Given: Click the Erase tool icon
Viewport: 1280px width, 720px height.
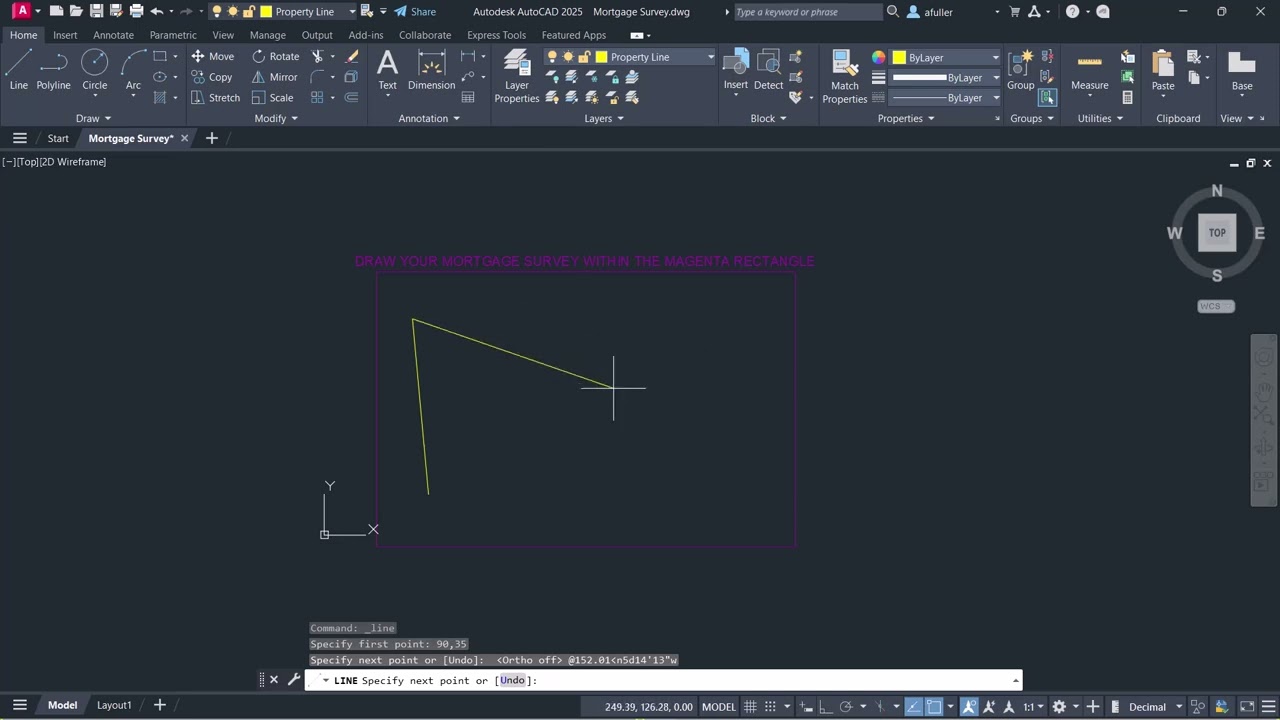Looking at the screenshot, I should pyautogui.click(x=352, y=56).
